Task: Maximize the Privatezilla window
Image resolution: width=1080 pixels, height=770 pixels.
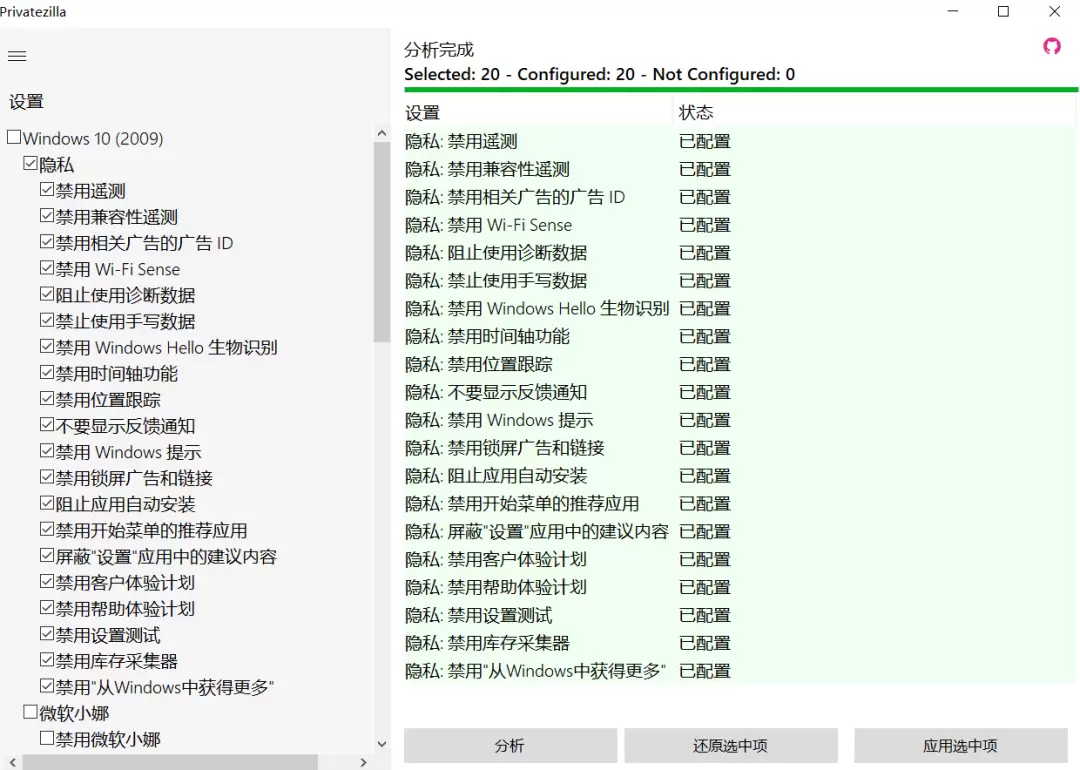Action: (x=1004, y=12)
